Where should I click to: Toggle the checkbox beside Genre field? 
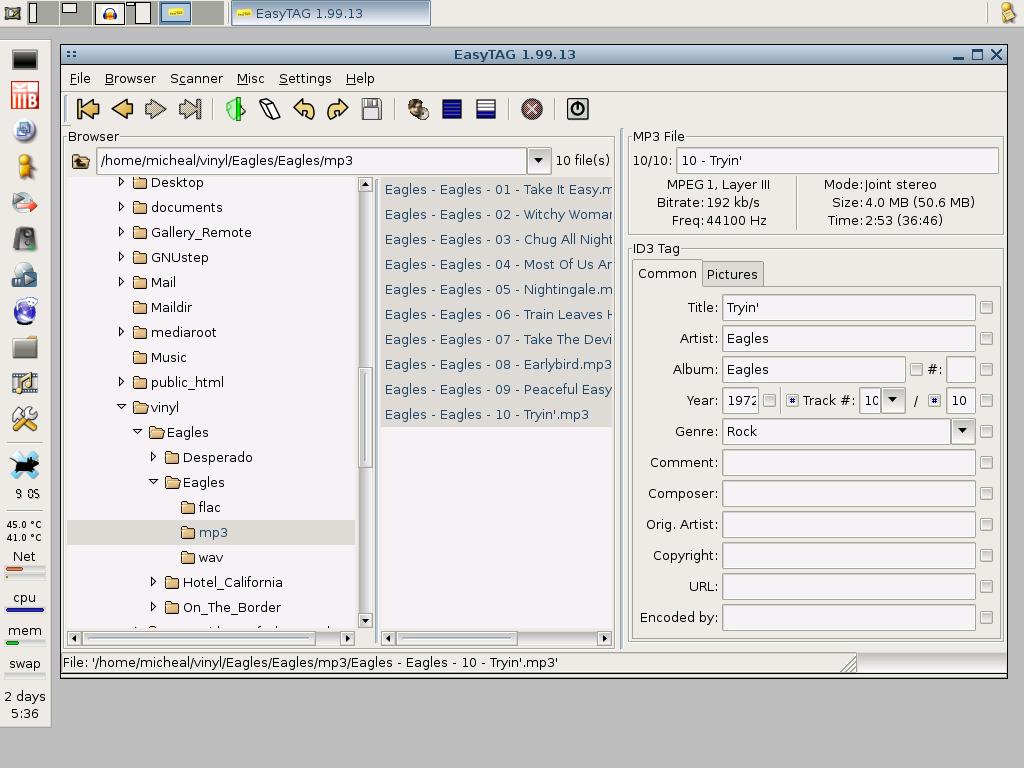pos(986,432)
